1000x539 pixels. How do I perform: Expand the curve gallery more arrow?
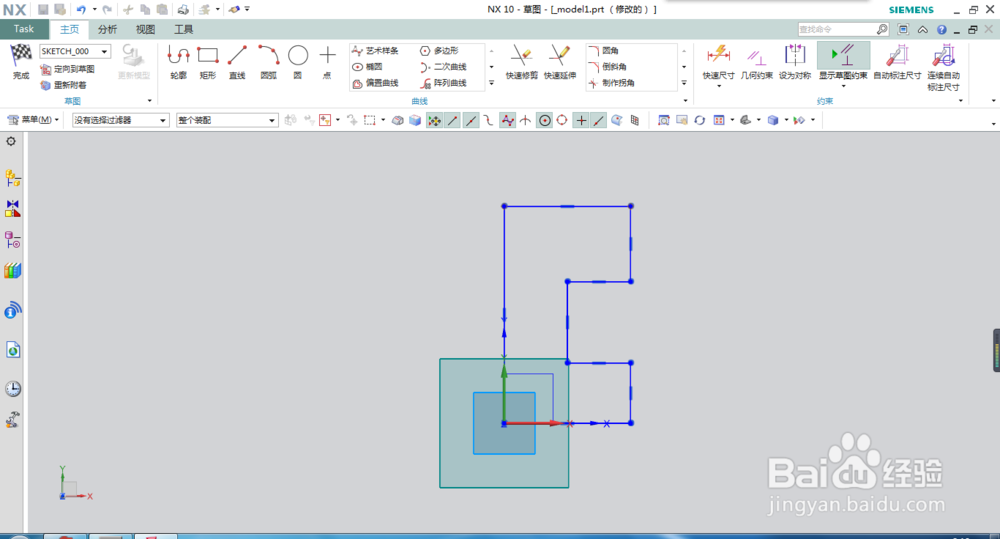click(x=491, y=83)
